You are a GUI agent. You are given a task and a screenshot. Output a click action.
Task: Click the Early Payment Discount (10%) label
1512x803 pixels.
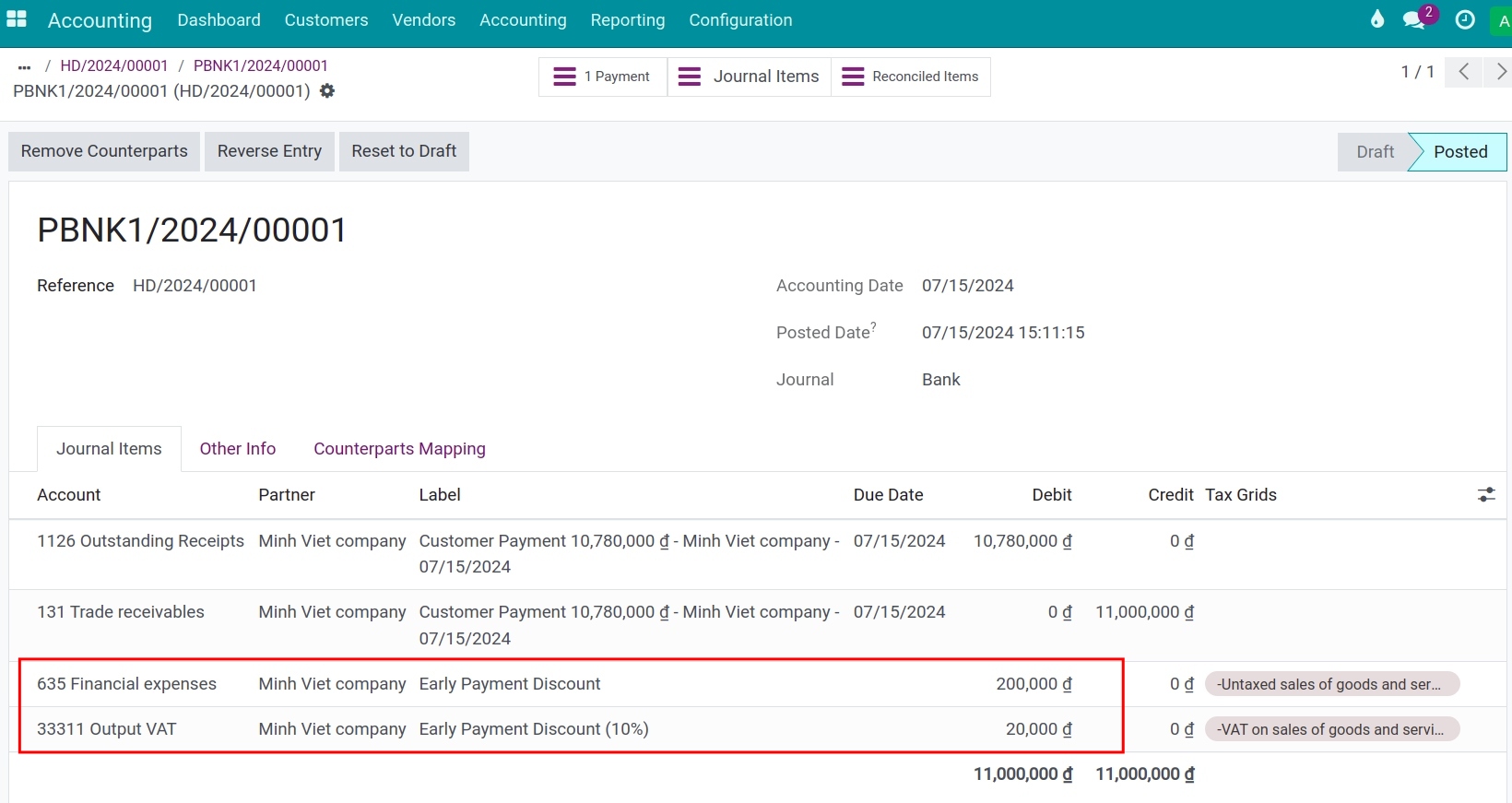pos(534,729)
